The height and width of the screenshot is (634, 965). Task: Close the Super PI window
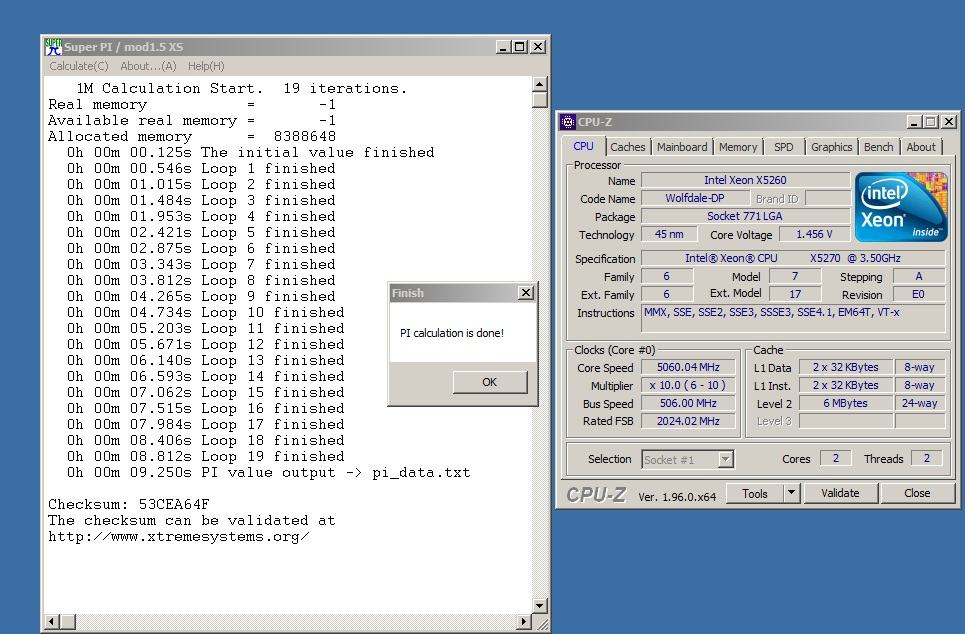(537, 47)
